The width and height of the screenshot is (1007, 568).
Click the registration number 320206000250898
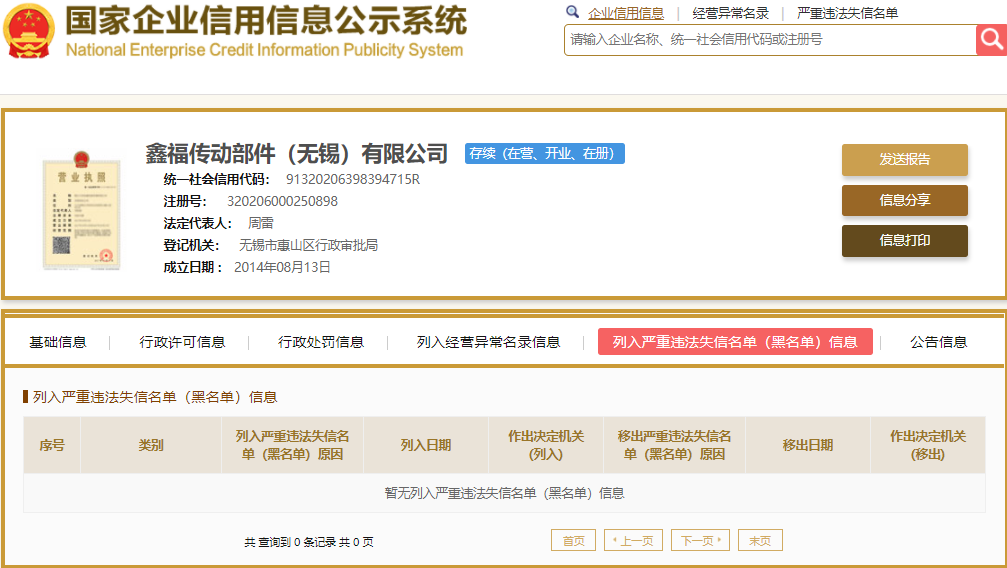tap(282, 201)
